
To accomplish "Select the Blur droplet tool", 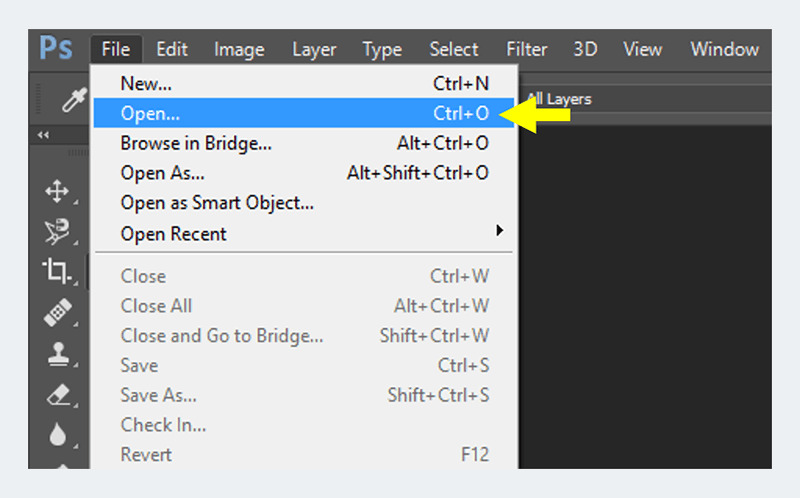I will click(58, 435).
